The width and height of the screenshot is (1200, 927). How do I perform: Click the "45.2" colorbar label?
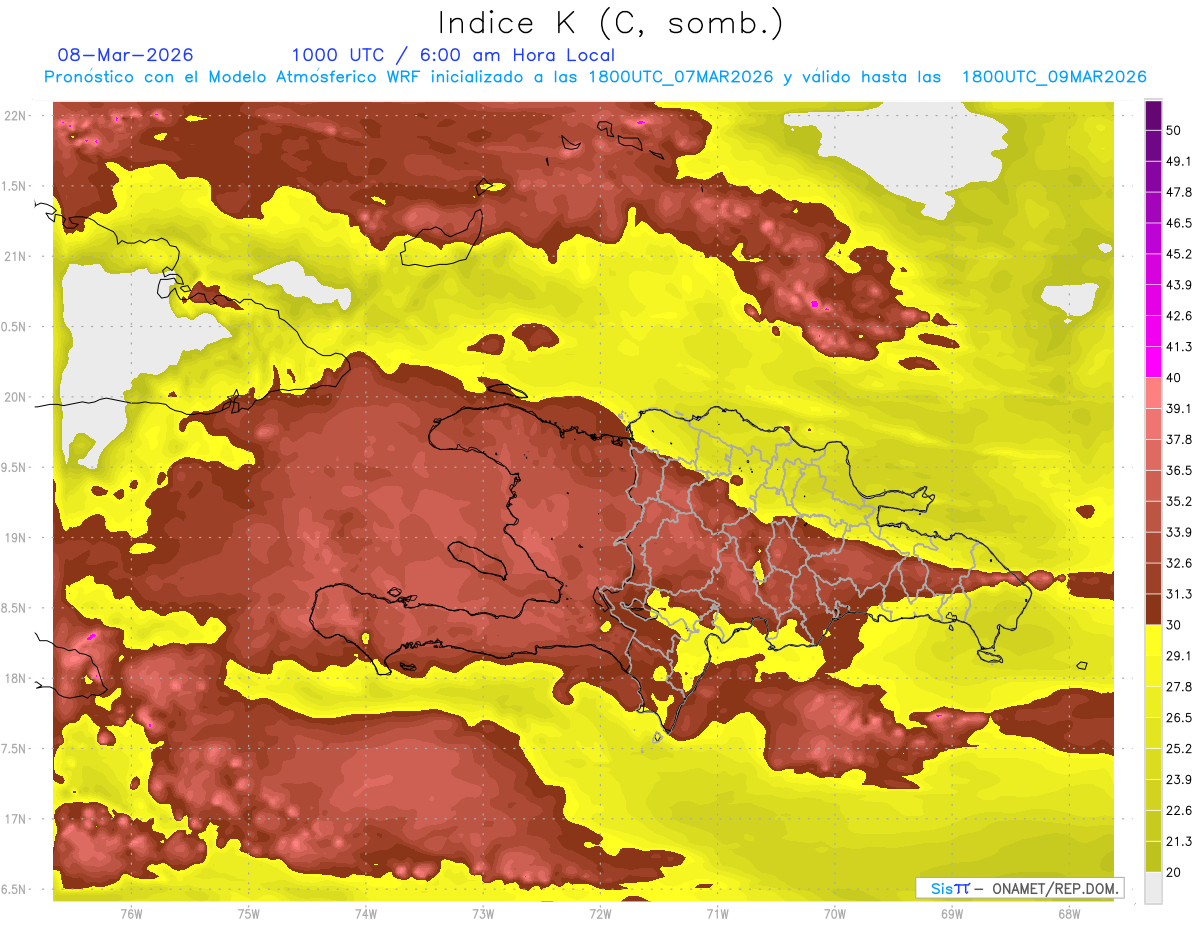(x=1179, y=254)
